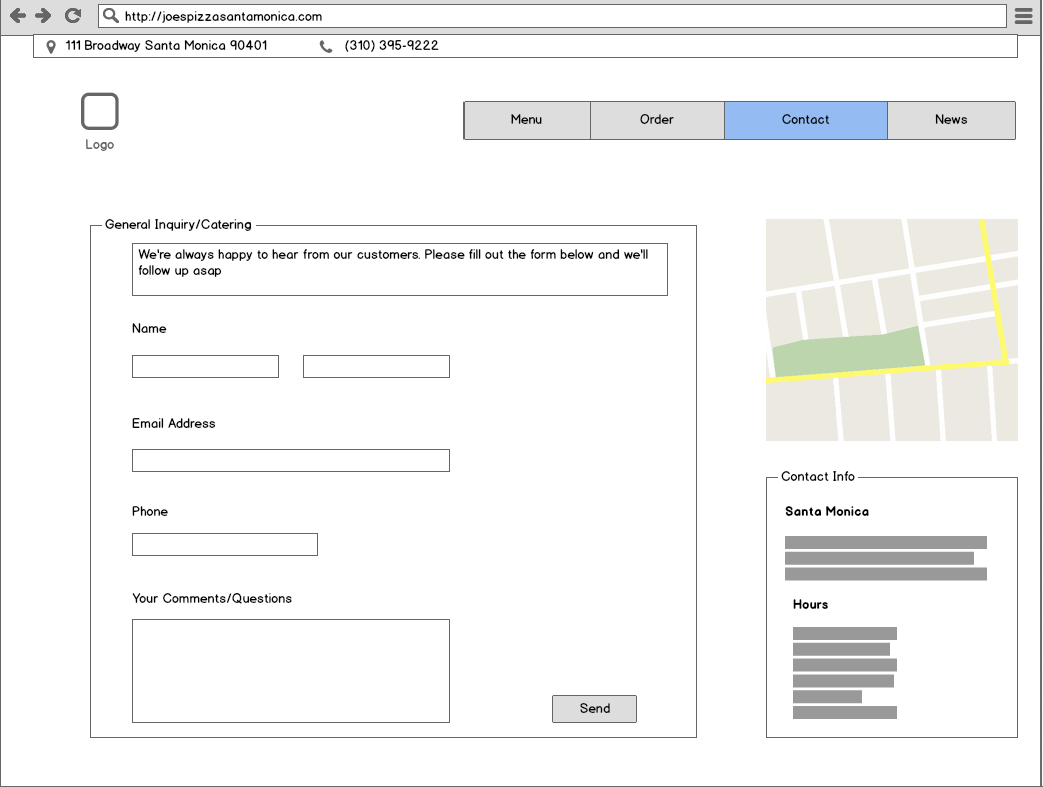Focus the second Name input box

(x=376, y=367)
